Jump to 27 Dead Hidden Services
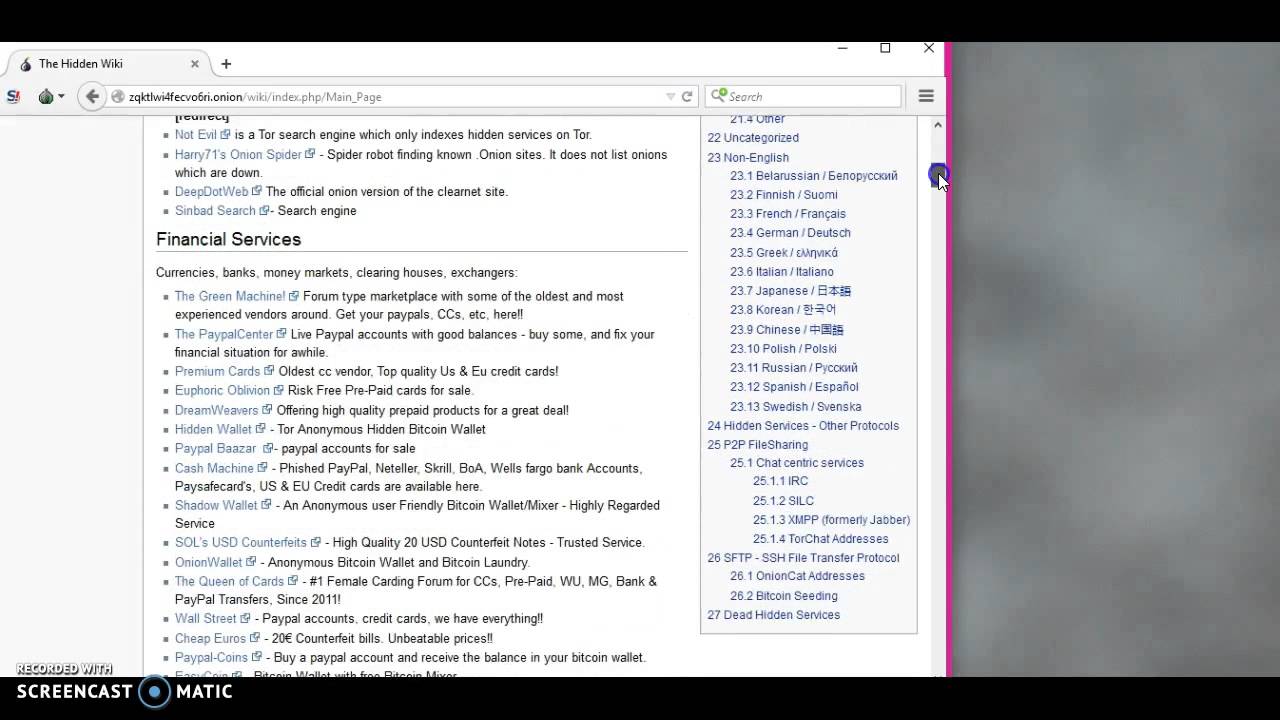 tap(773, 615)
